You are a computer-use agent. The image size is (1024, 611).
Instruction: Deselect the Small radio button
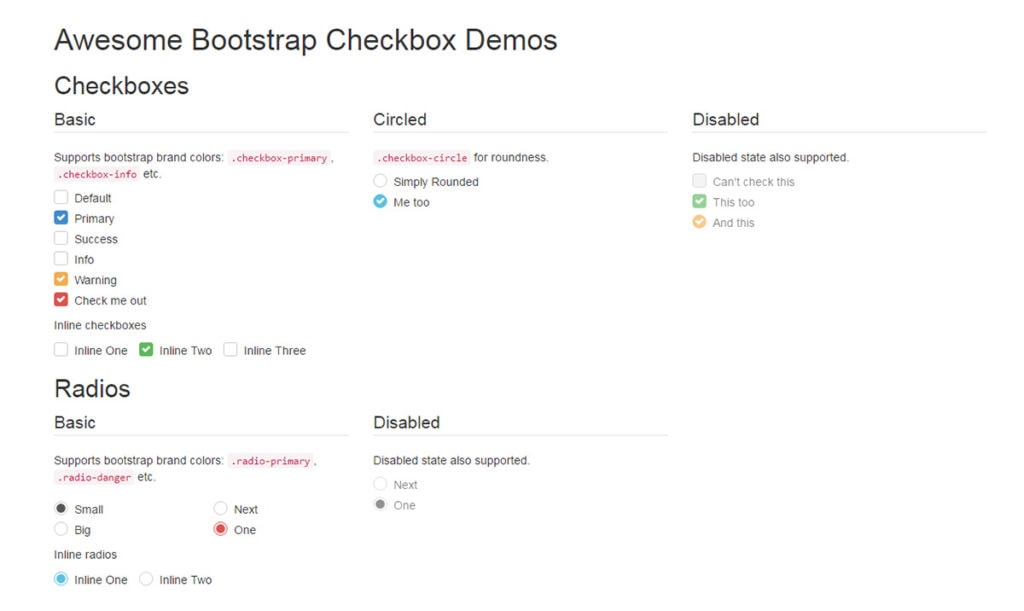[61, 509]
